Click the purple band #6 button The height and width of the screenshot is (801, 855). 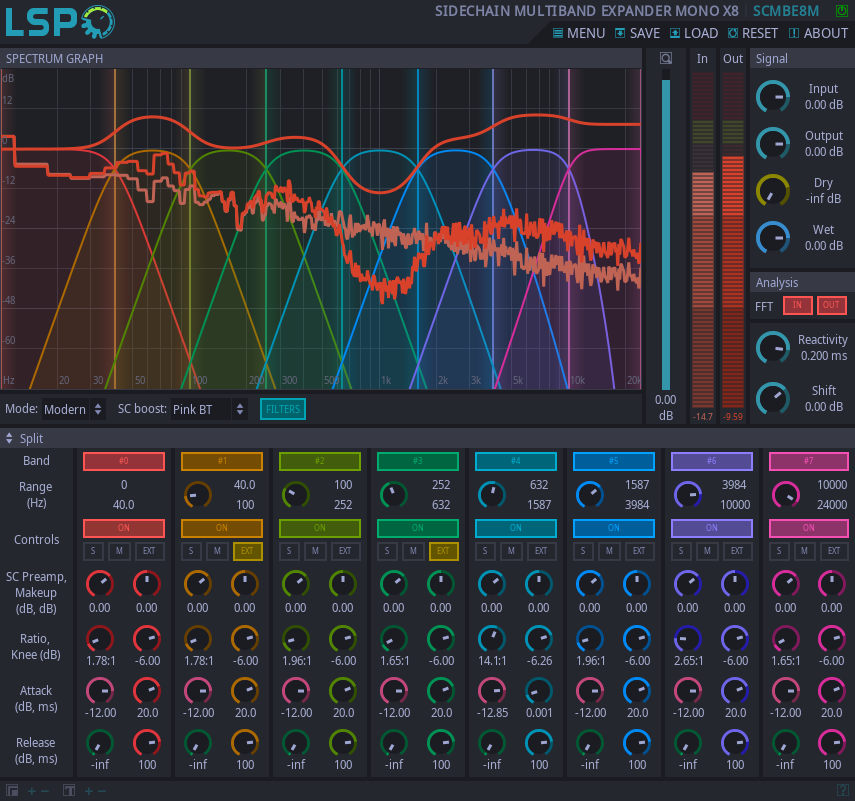point(712,461)
